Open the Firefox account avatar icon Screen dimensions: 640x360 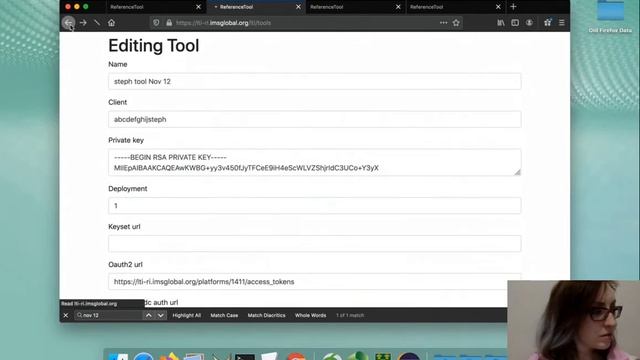pyautogui.click(x=529, y=23)
